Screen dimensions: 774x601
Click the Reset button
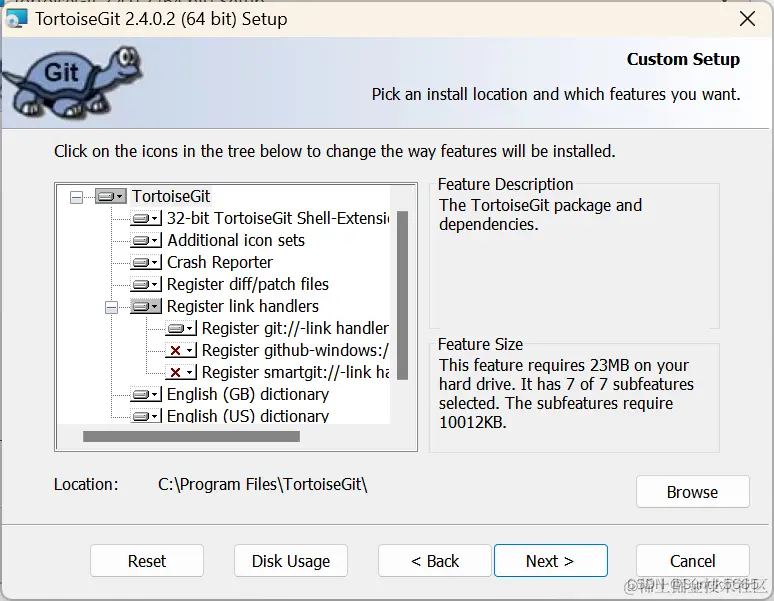click(147, 561)
